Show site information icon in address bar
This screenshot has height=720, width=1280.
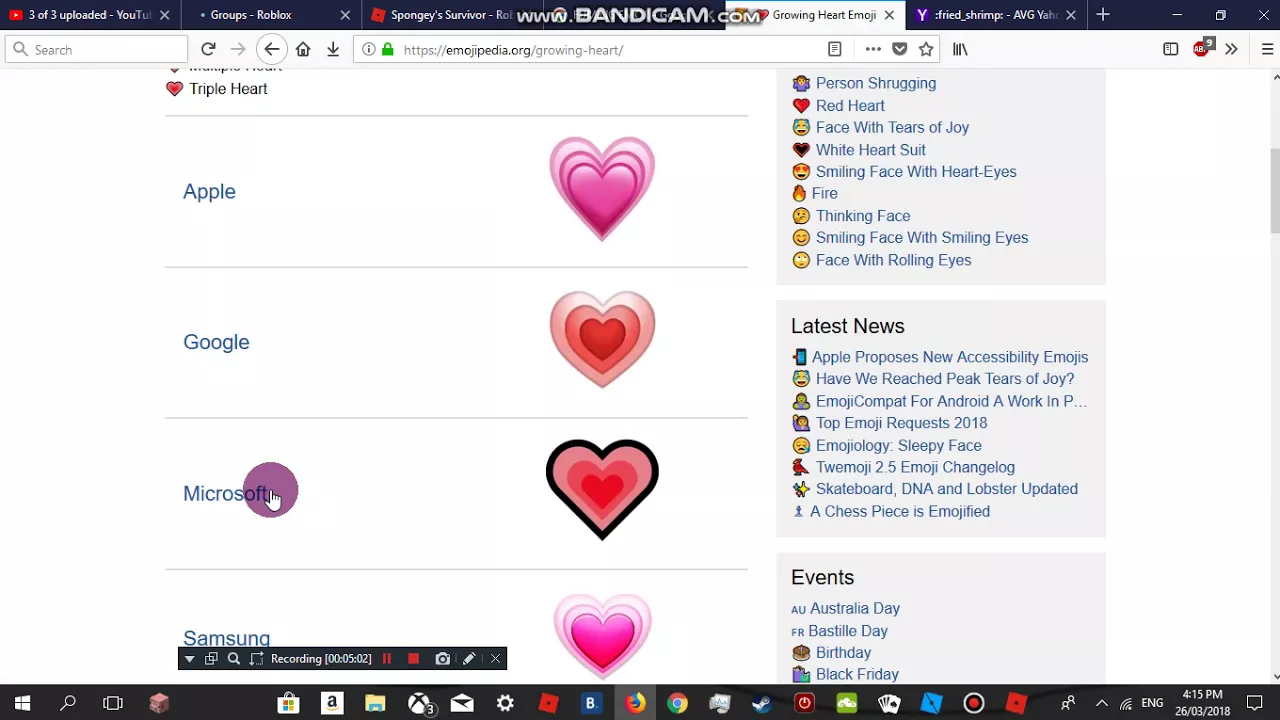[369, 49]
